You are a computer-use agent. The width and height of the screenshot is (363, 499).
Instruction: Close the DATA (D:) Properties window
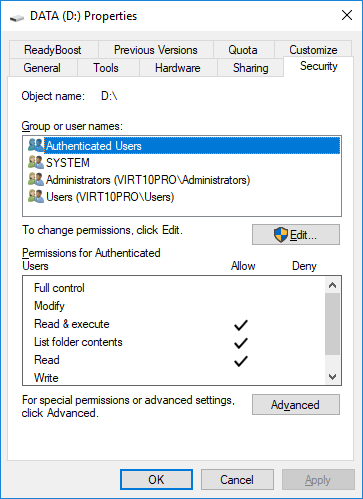click(347, 15)
